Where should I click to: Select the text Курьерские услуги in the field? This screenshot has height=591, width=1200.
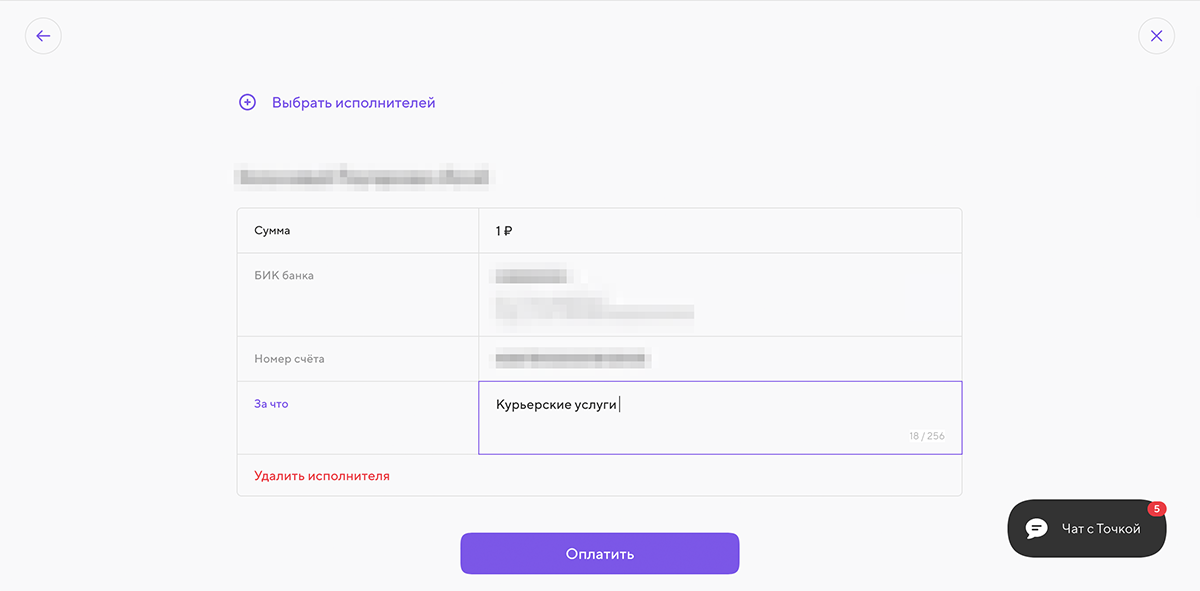[x=556, y=404]
